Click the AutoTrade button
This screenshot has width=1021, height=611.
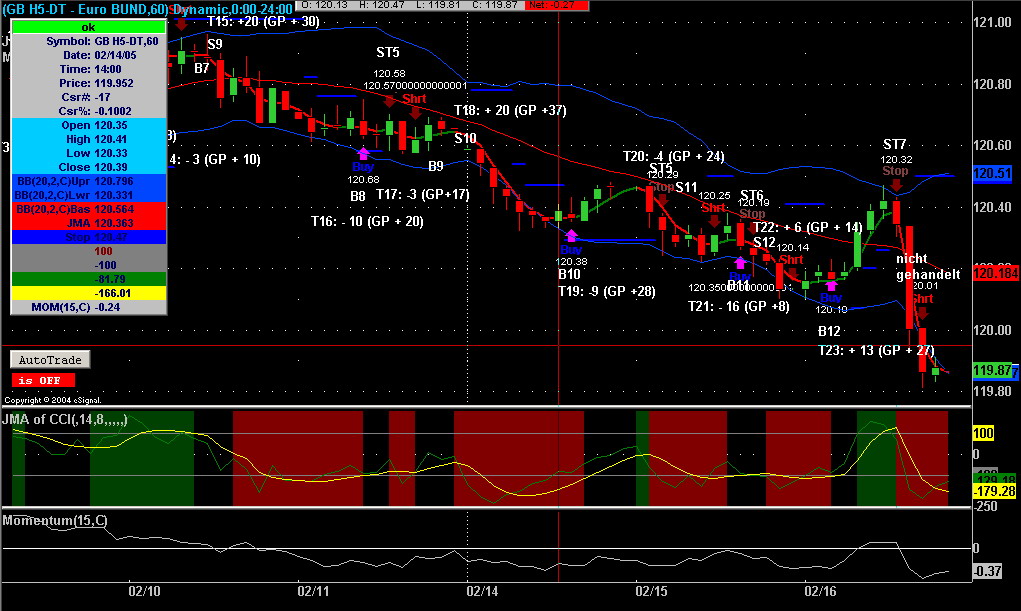click(x=50, y=360)
